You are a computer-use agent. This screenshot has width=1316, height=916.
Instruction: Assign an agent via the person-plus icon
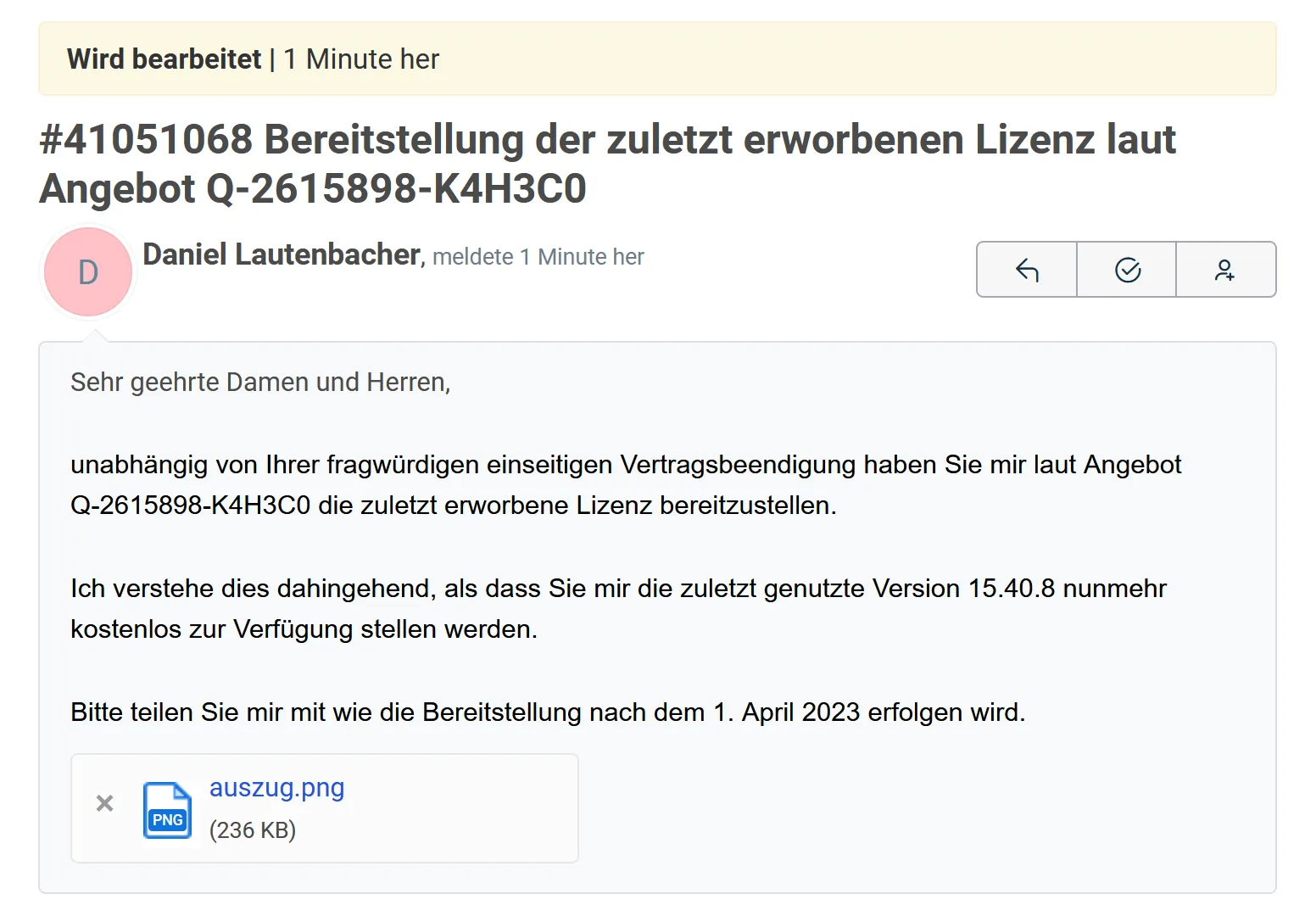pyautogui.click(x=1226, y=269)
